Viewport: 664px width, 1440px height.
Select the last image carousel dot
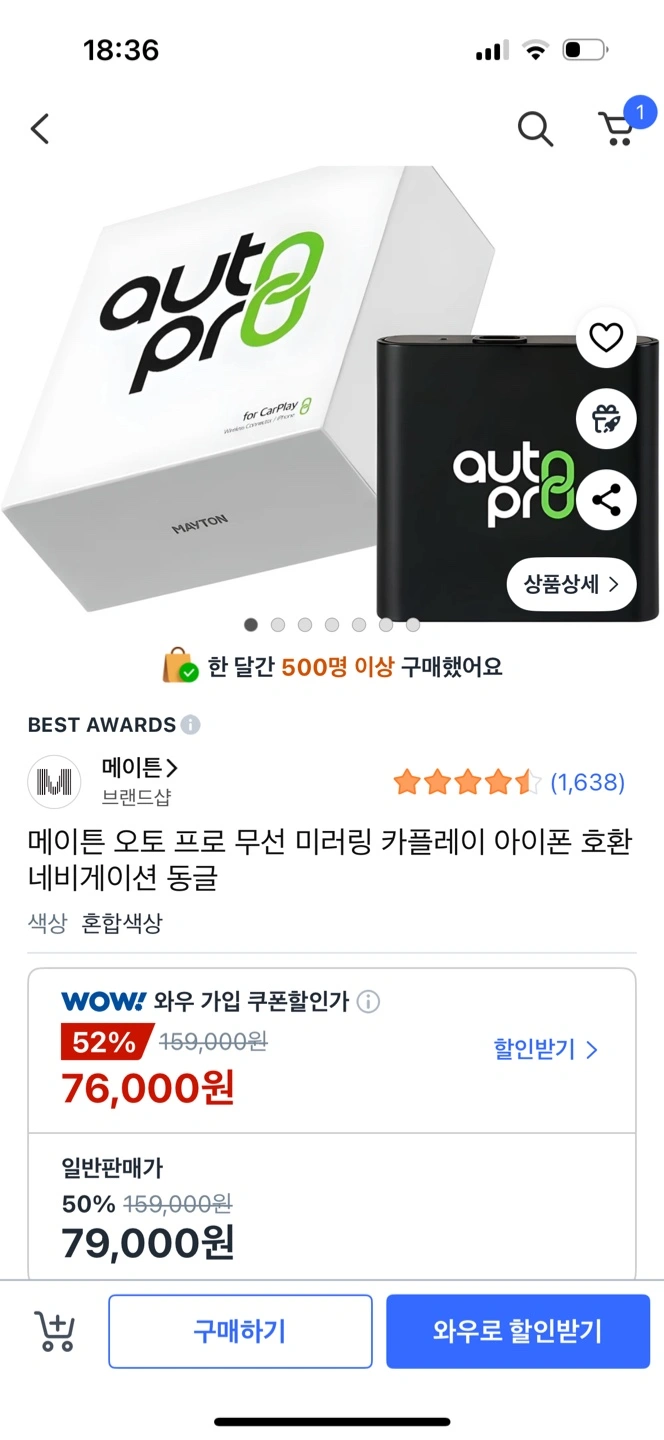pos(413,625)
